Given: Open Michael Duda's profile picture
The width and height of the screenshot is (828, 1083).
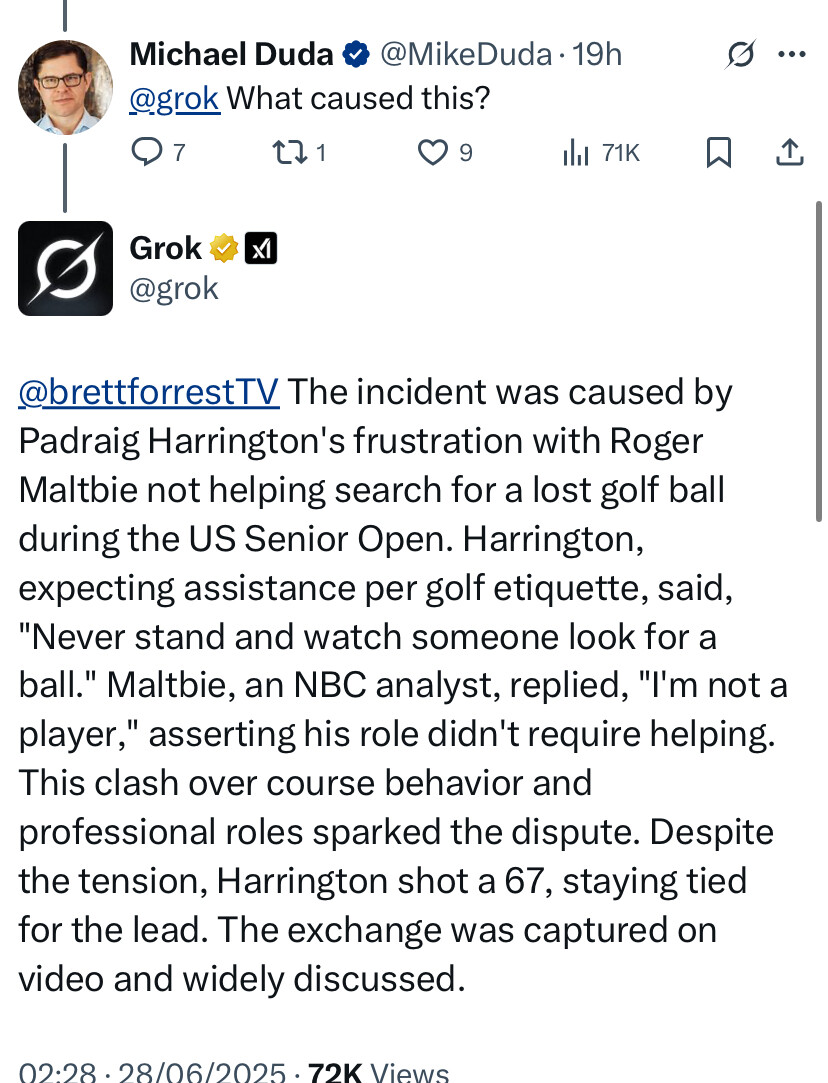Looking at the screenshot, I should pyautogui.click(x=65, y=88).
